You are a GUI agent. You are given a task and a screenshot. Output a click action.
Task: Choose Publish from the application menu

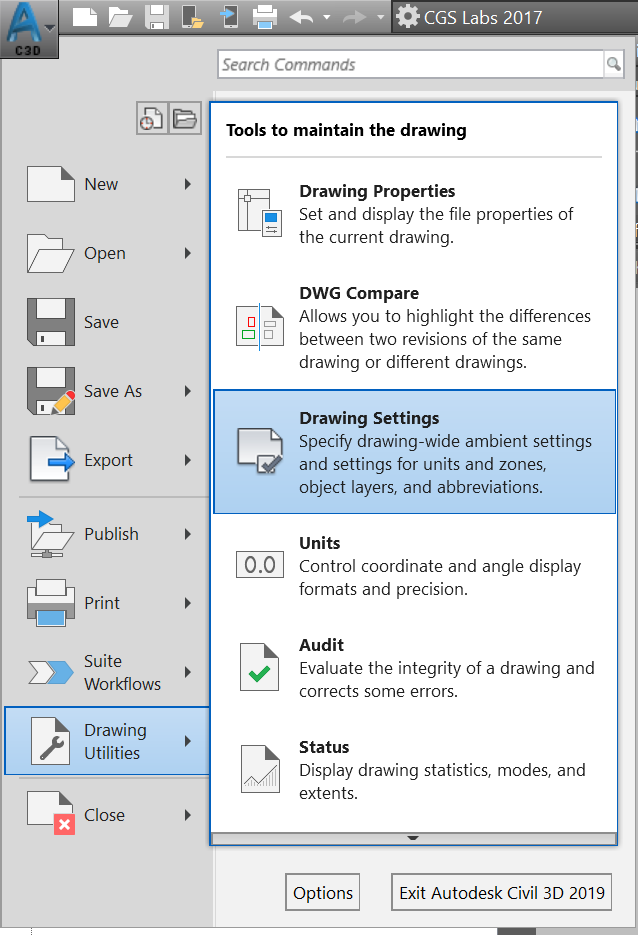[x=106, y=534]
